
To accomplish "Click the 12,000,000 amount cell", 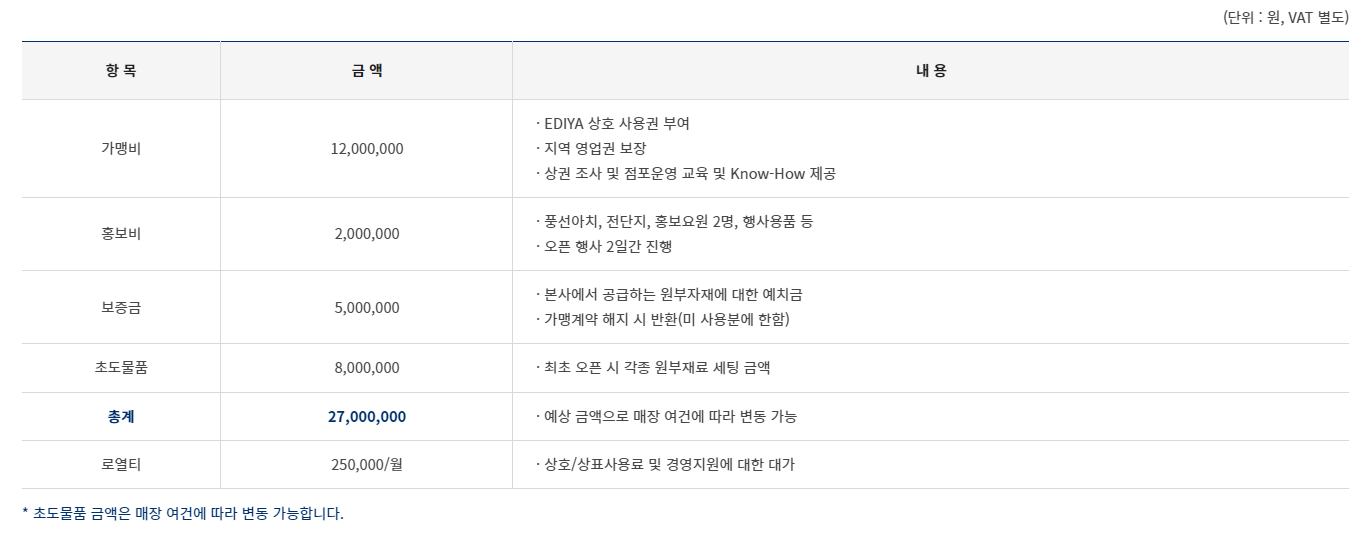I will coord(367,148).
